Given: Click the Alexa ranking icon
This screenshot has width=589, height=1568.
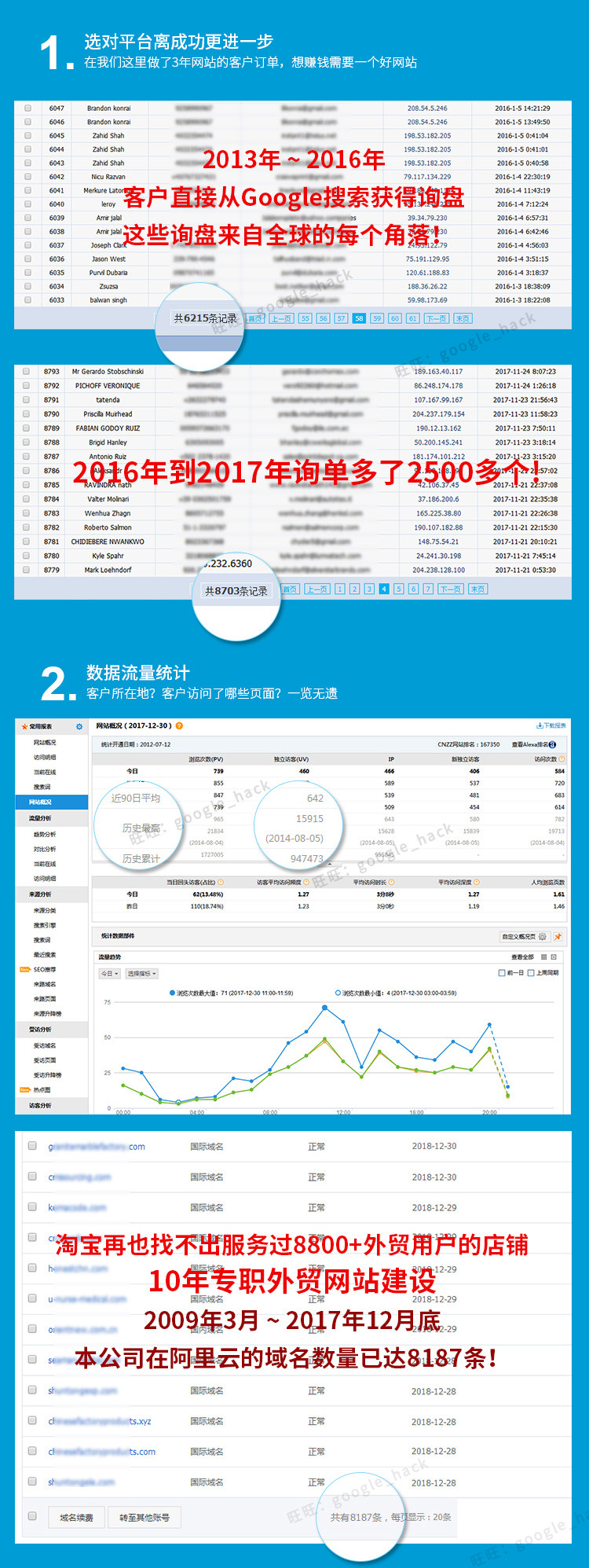Looking at the screenshot, I should [x=552, y=744].
